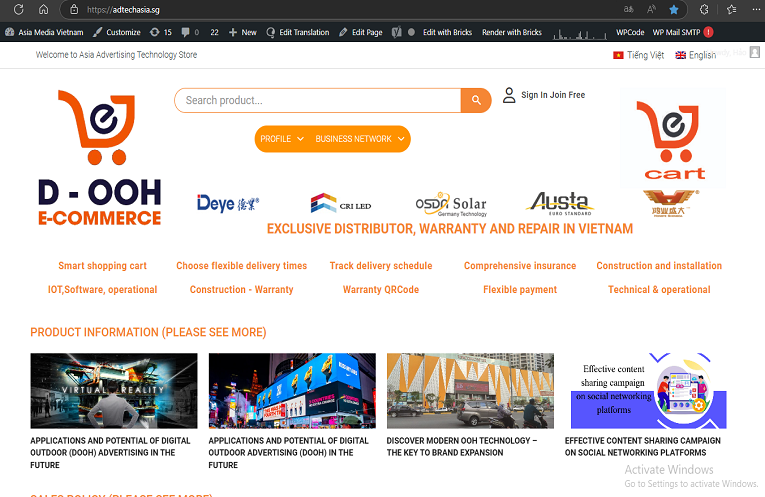Open the New menu in admin bar
This screenshot has width=765, height=497.
pyautogui.click(x=242, y=32)
